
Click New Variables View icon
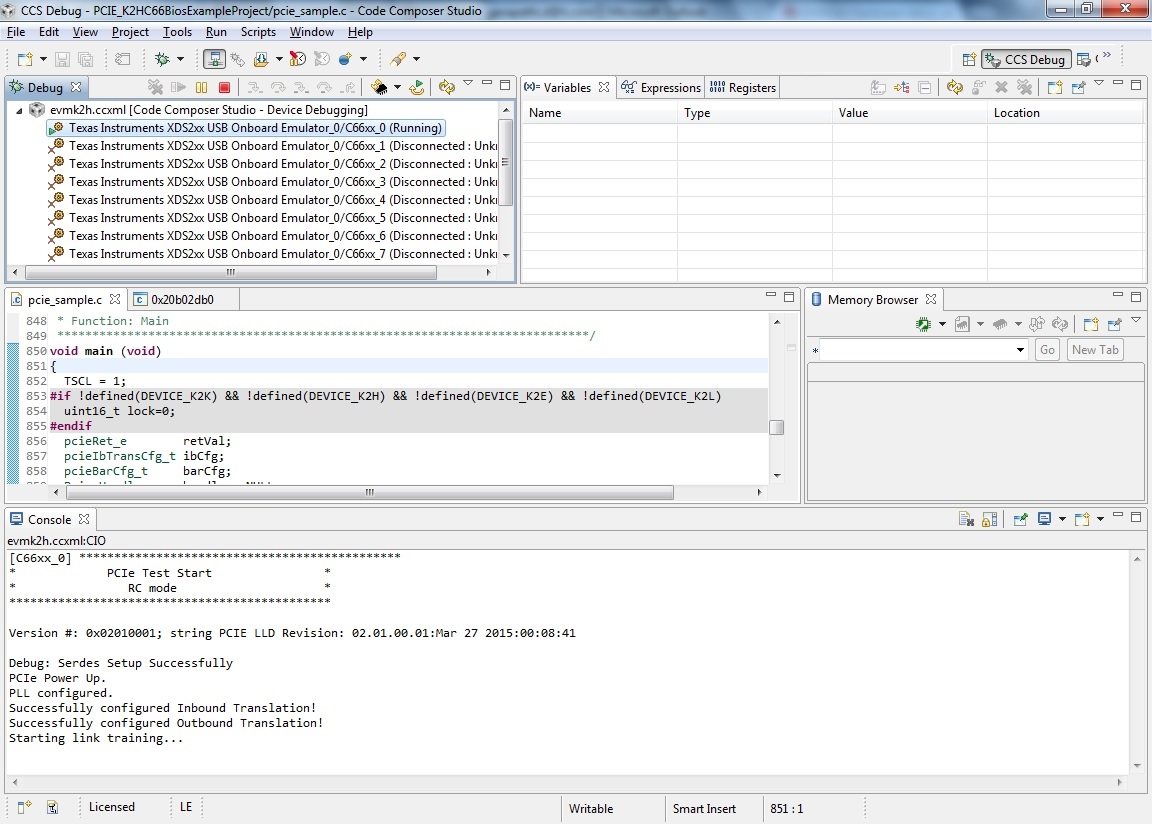pos(1055,87)
